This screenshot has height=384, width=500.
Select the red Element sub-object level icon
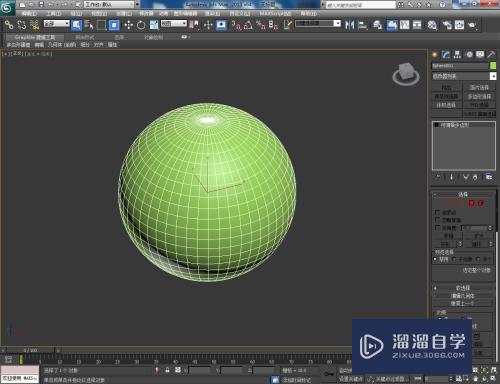(480, 203)
